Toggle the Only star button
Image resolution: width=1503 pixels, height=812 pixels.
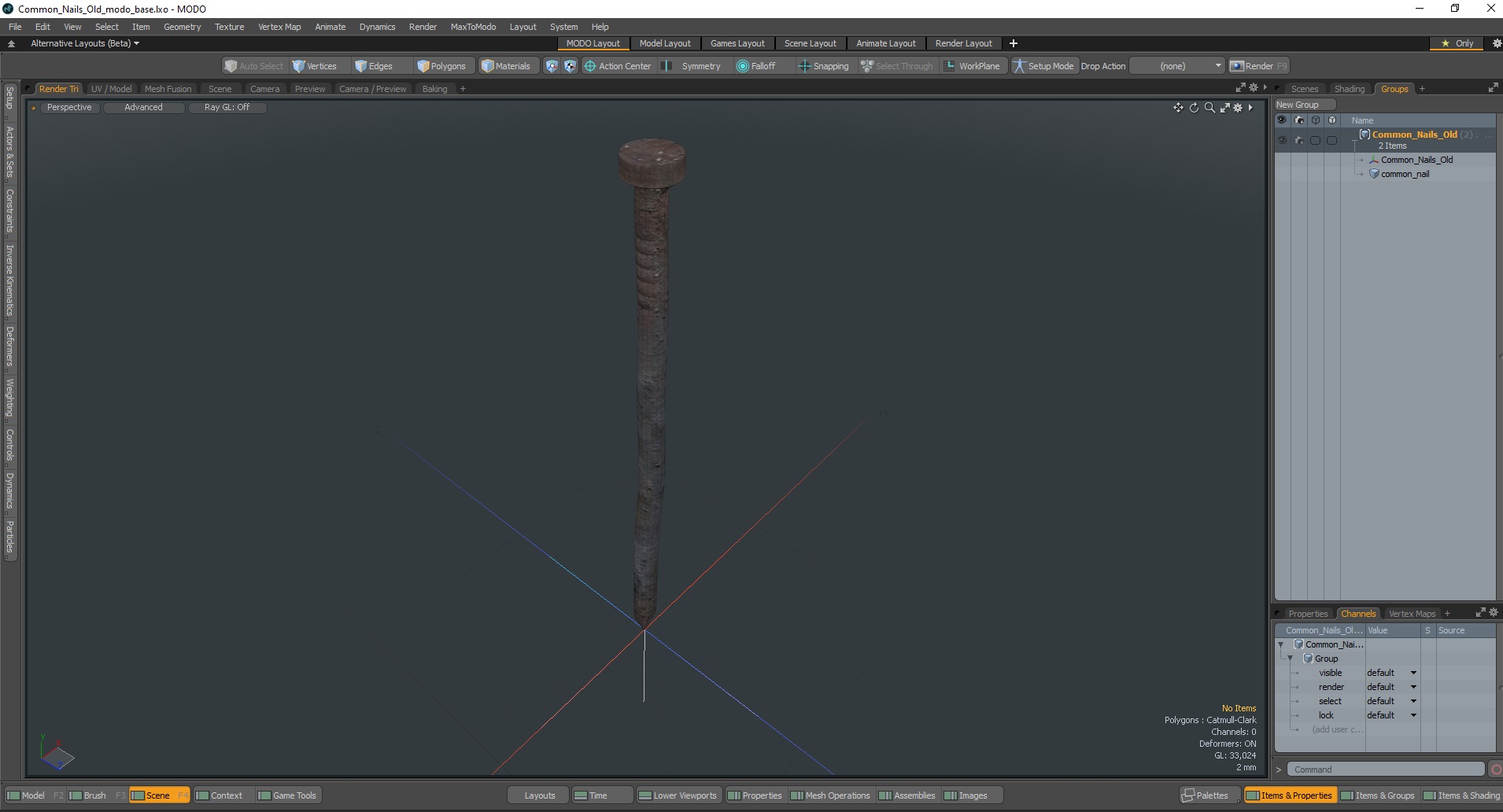point(1457,43)
